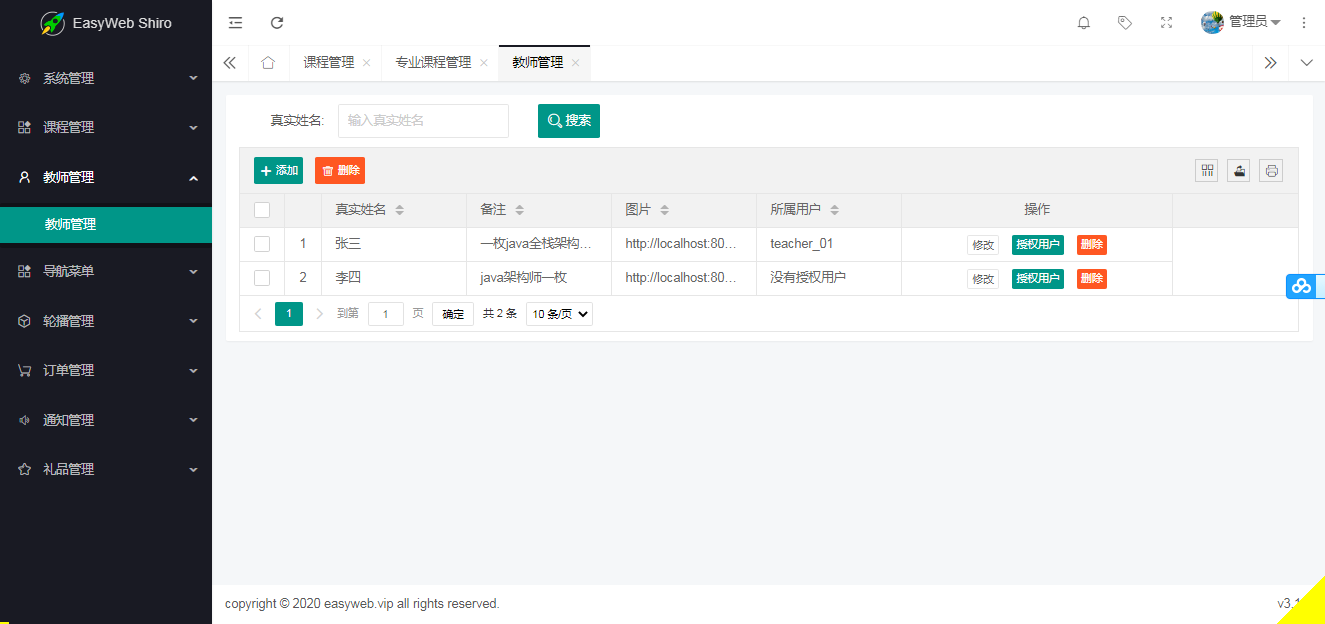Open column filter icon in table toolbar
Image resolution: width=1325 pixels, height=624 pixels.
click(1207, 171)
